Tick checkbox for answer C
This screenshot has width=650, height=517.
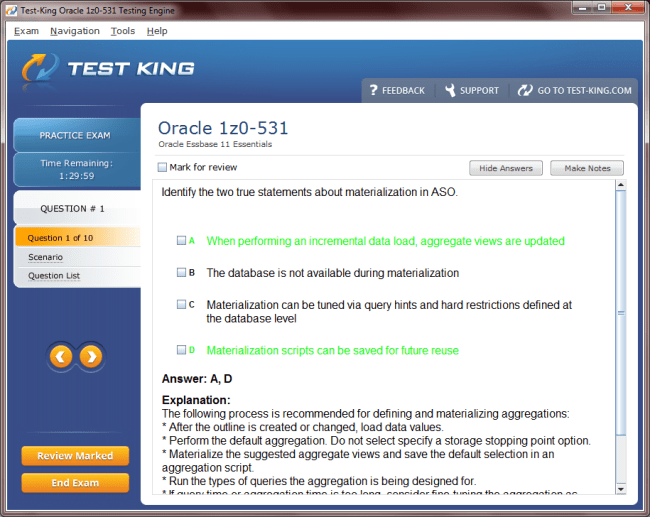(x=181, y=304)
